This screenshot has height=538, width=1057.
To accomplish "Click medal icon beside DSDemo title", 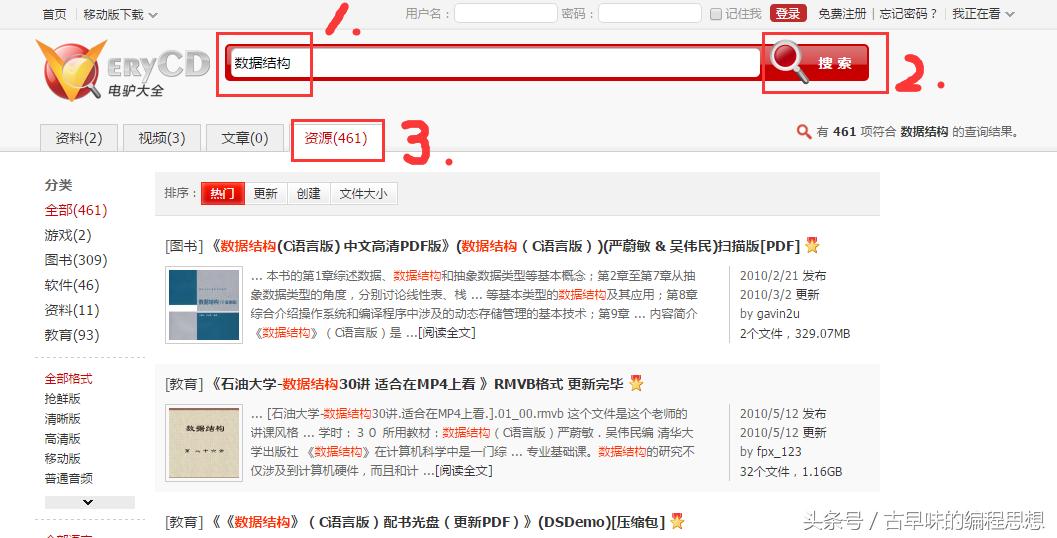I will point(677,522).
